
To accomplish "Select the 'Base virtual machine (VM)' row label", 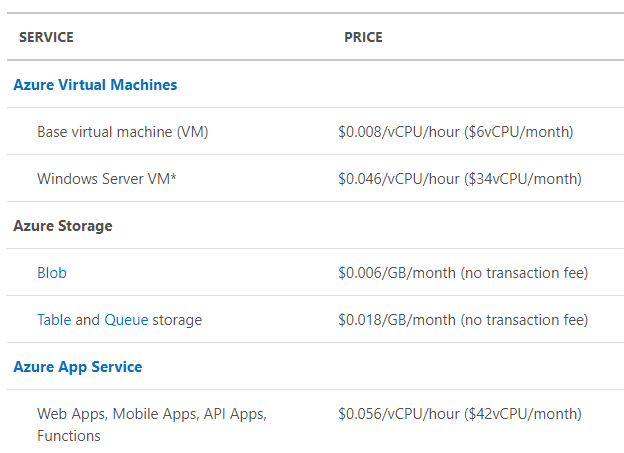I will (x=123, y=132).
